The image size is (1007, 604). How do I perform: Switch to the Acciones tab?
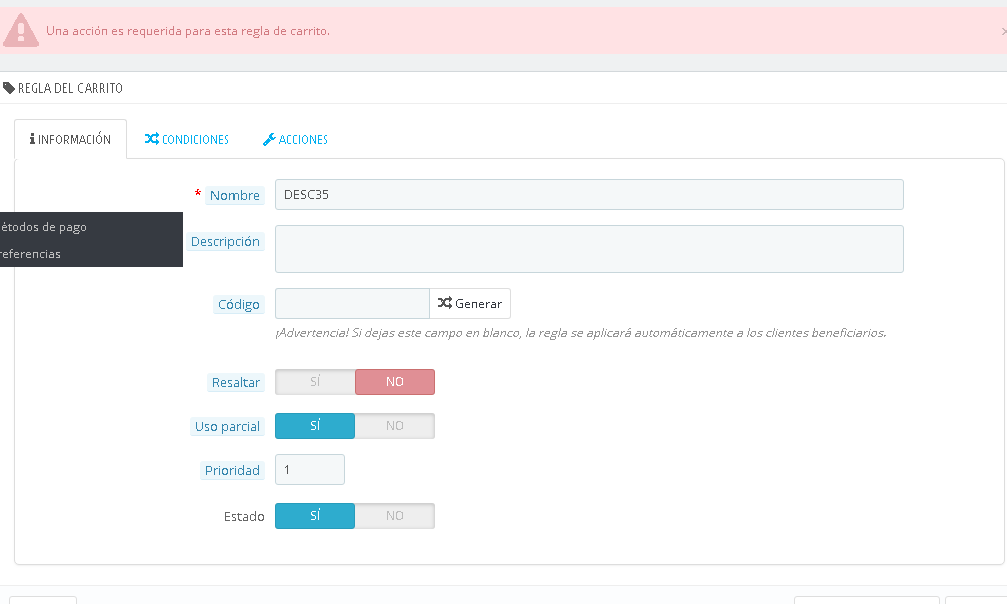click(295, 139)
